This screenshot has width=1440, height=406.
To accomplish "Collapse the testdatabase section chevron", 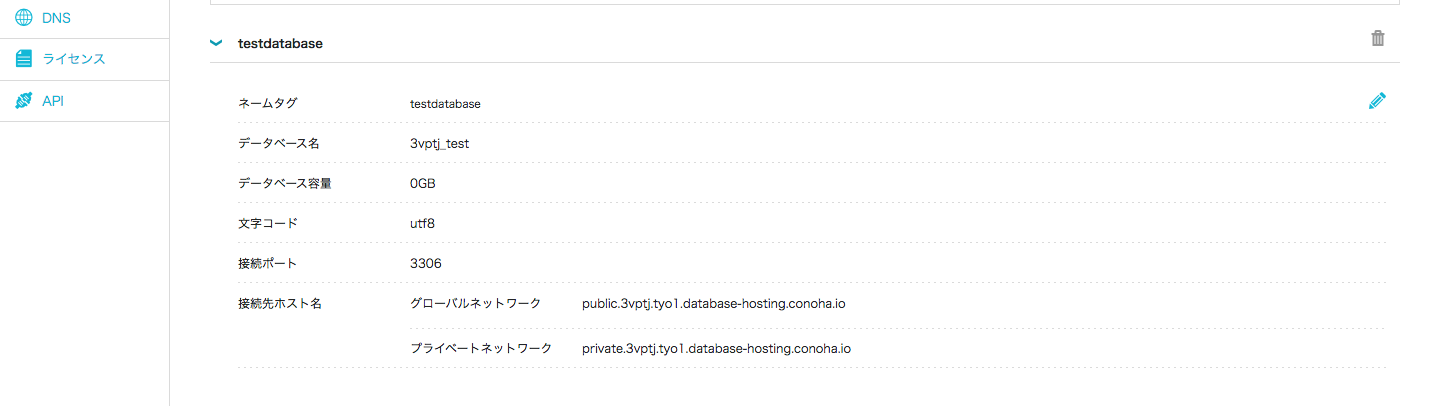I will 215,43.
